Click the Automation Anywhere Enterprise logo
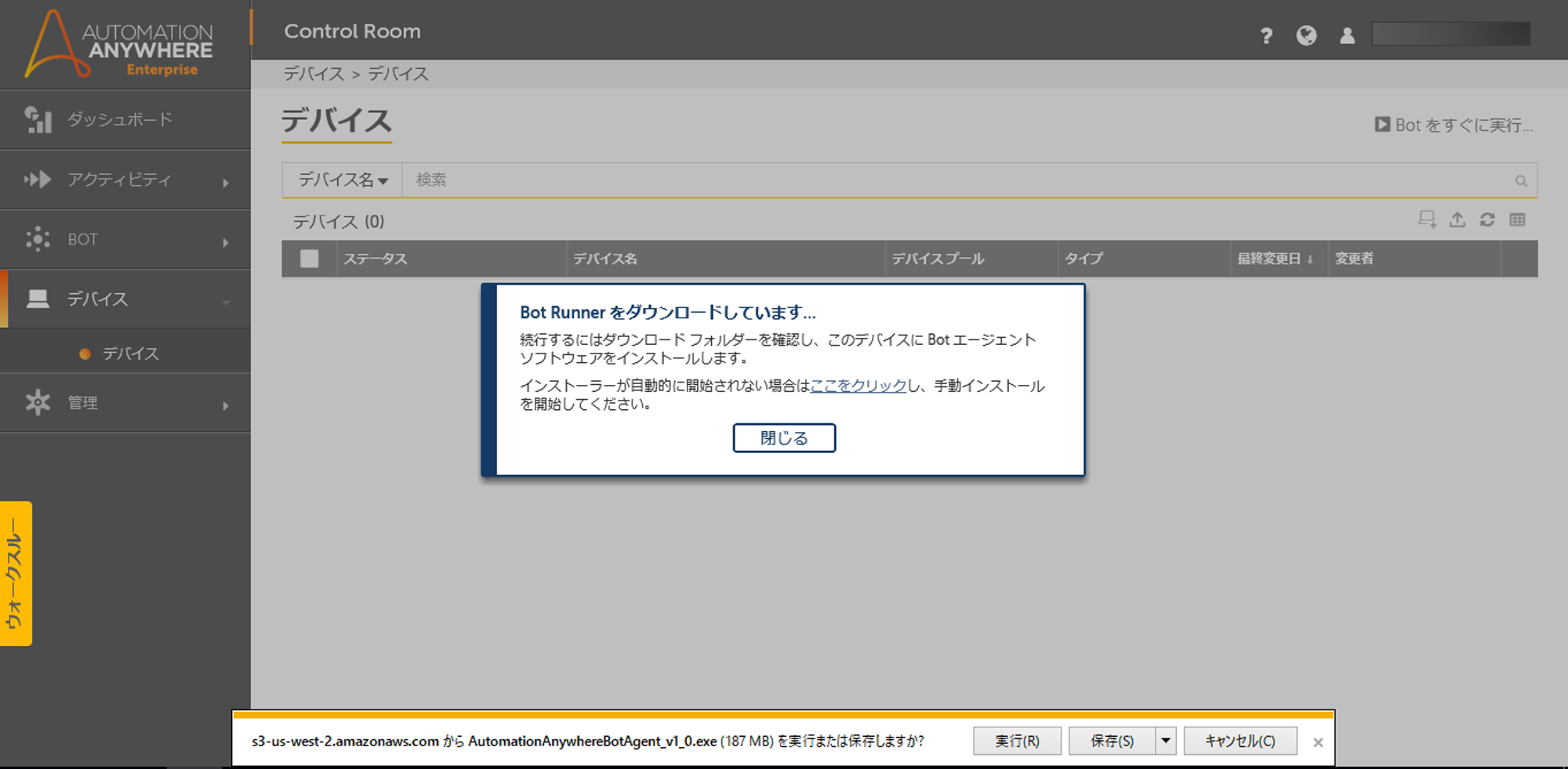This screenshot has width=1568, height=769. coord(118,44)
